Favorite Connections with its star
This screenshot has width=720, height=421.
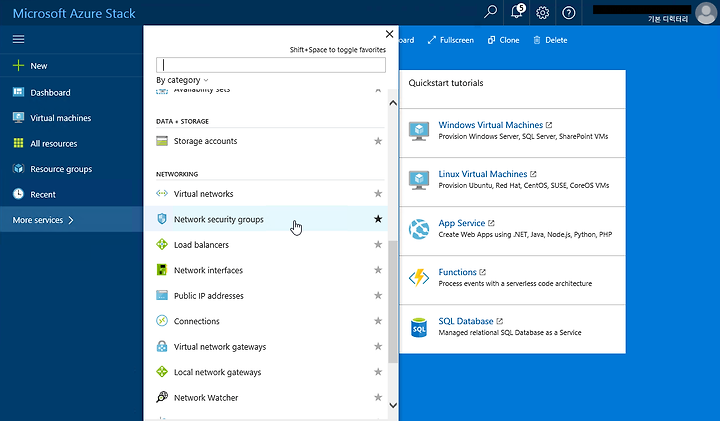(378, 320)
